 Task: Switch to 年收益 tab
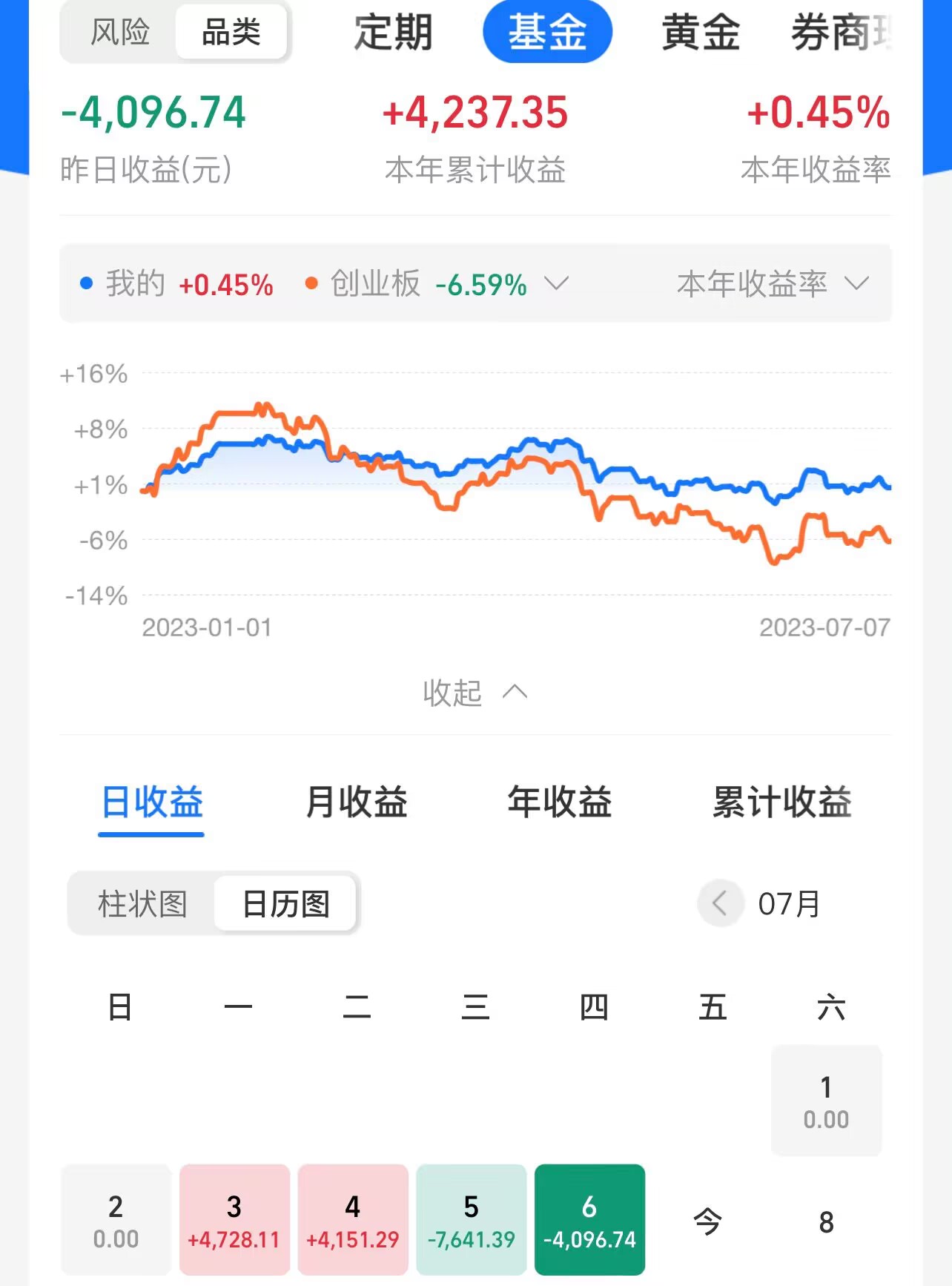[560, 802]
